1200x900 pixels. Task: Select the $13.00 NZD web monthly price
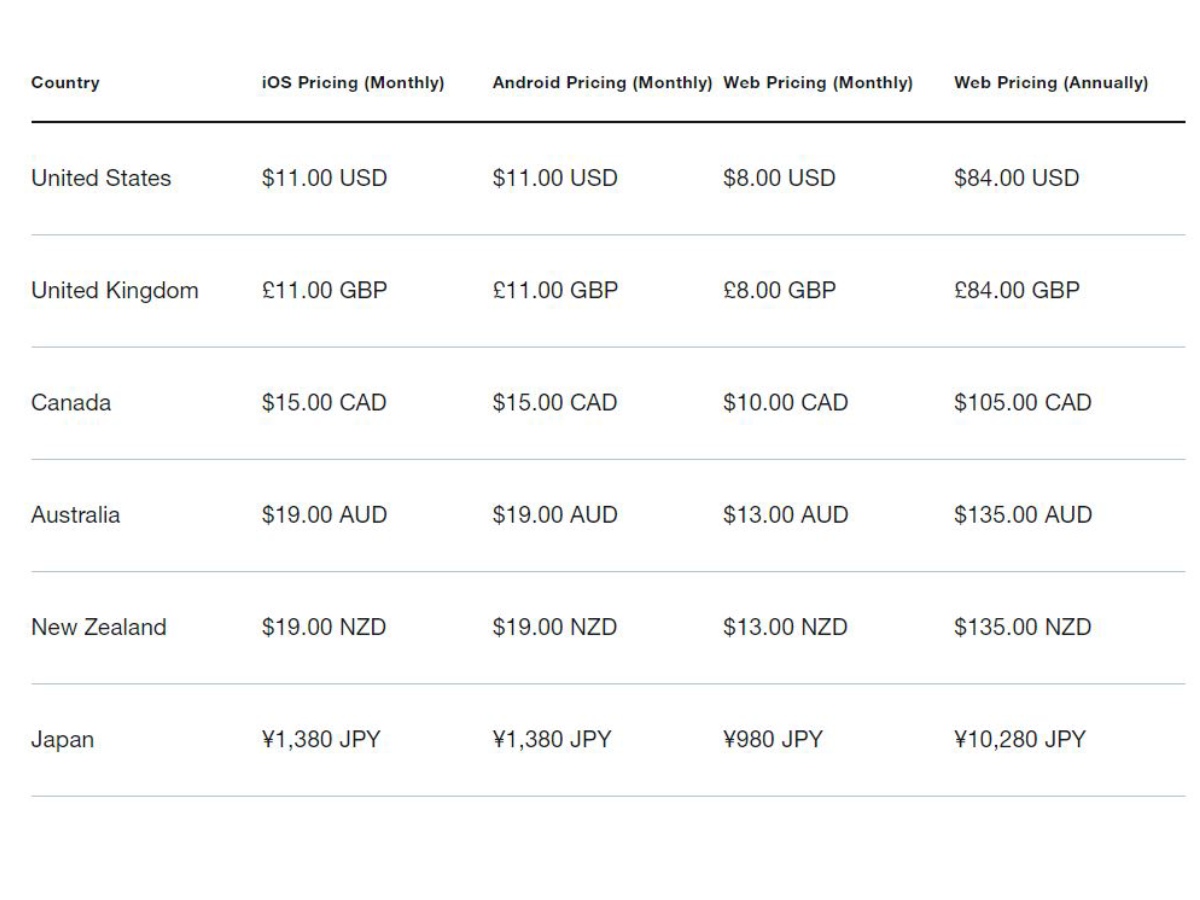(785, 628)
